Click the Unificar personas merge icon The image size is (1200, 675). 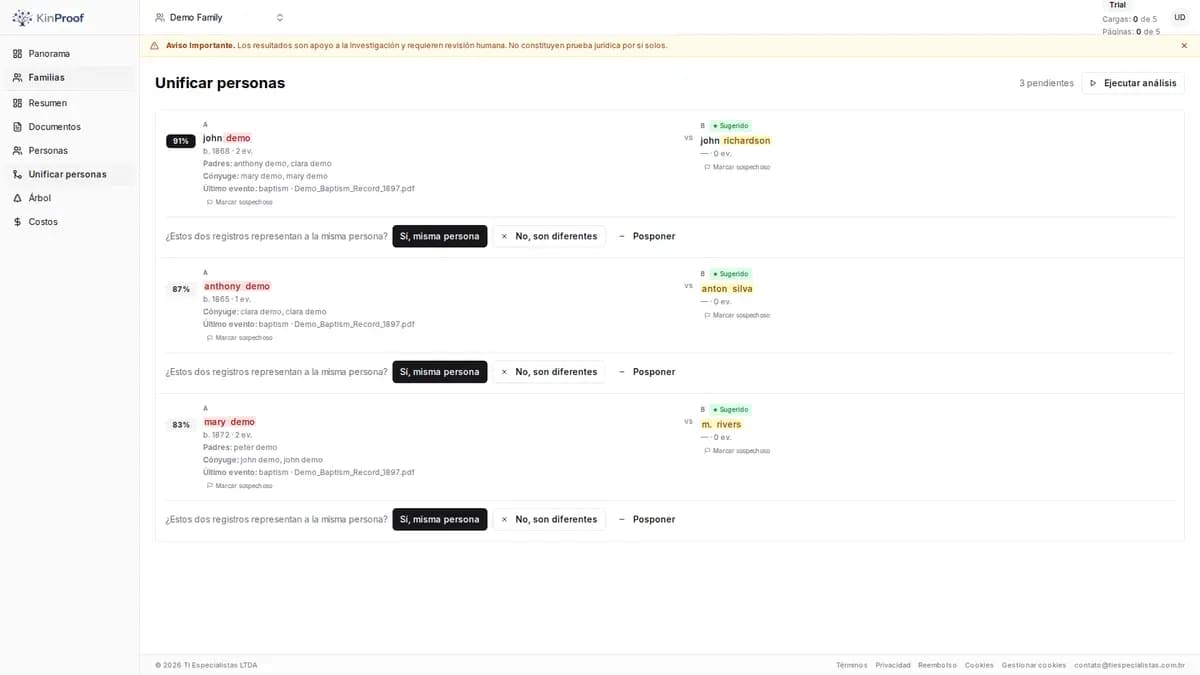tap(17, 174)
